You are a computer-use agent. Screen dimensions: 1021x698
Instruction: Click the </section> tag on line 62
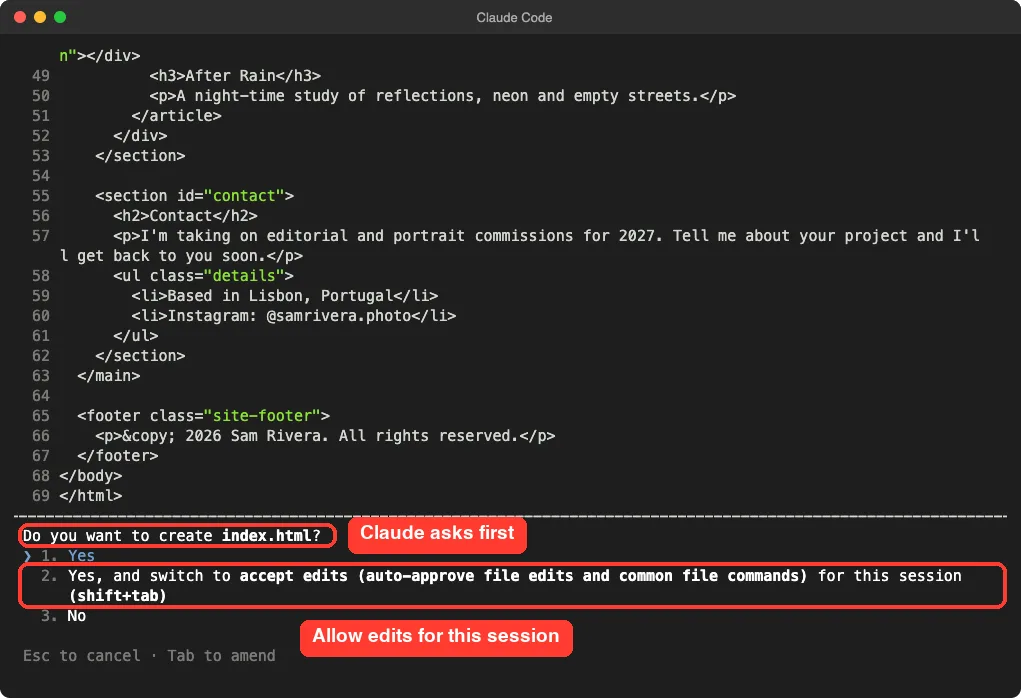pyautogui.click(x=140, y=356)
